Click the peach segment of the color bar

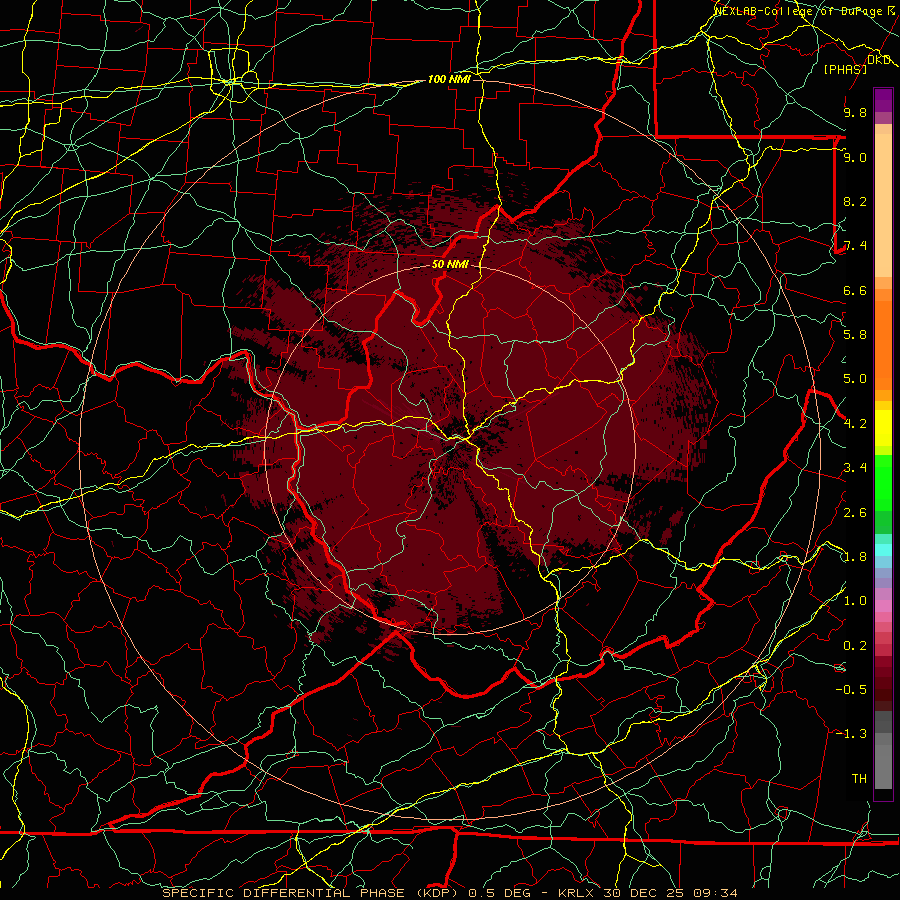[x=883, y=205]
